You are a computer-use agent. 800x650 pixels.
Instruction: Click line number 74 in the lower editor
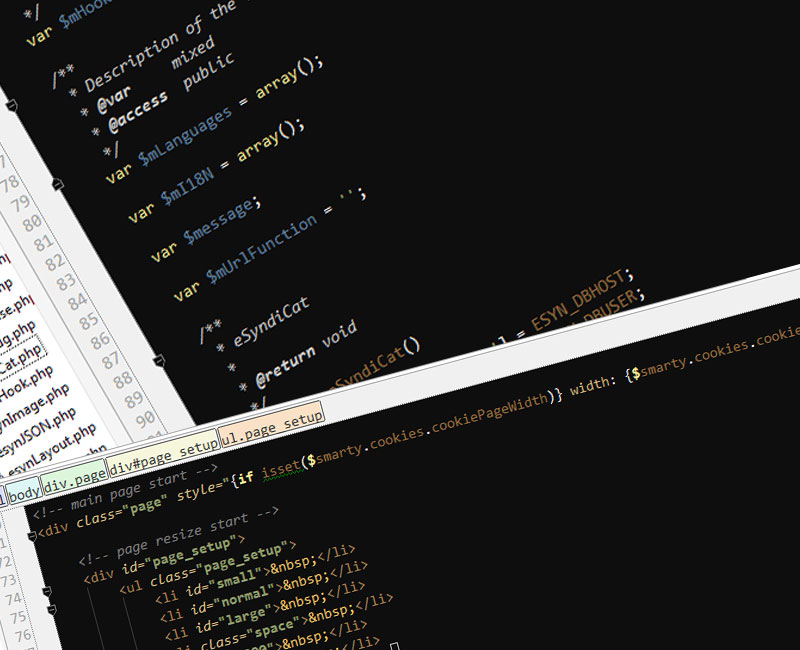click(x=14, y=598)
